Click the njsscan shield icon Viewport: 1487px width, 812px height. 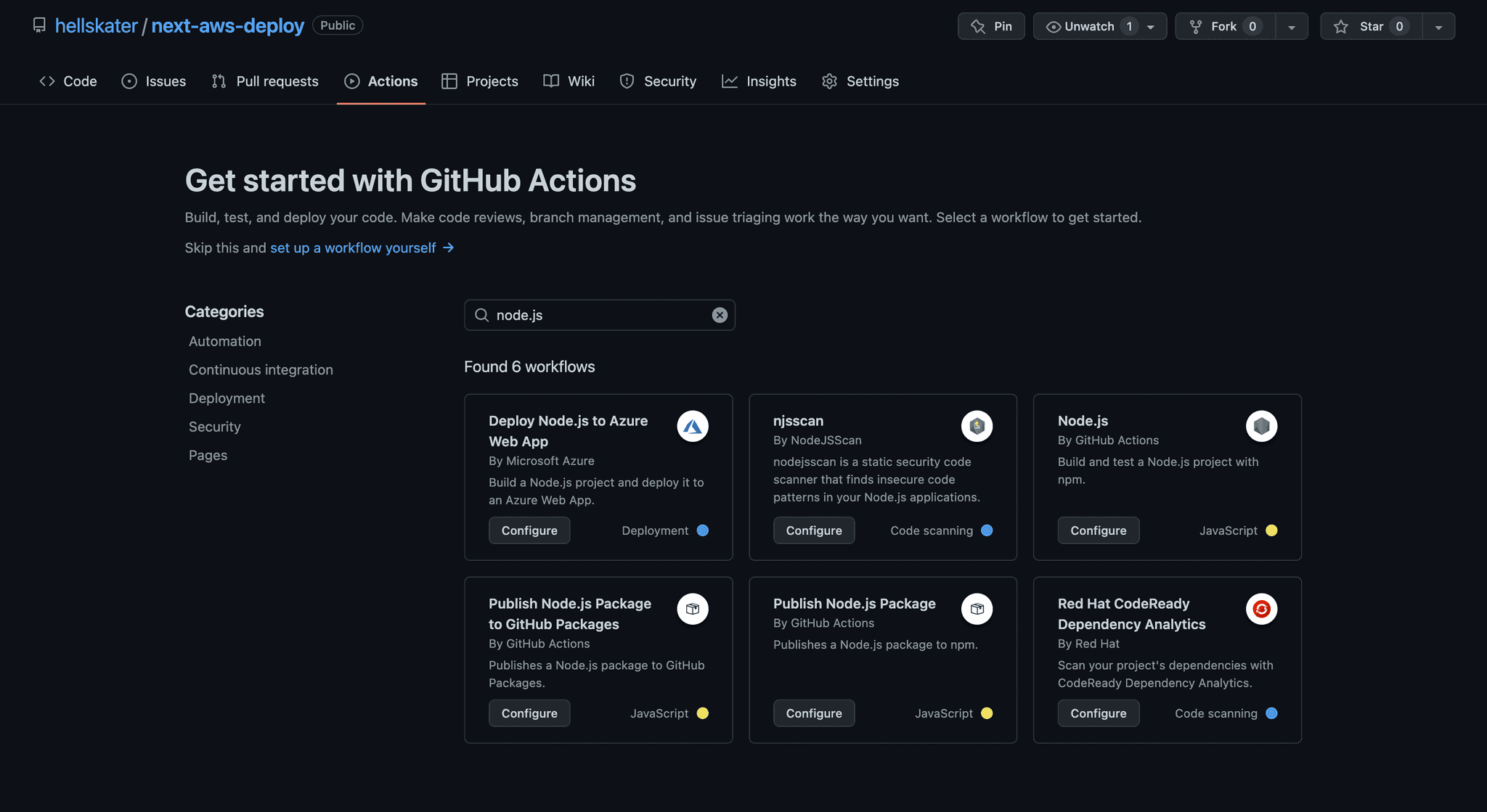pyautogui.click(x=977, y=426)
